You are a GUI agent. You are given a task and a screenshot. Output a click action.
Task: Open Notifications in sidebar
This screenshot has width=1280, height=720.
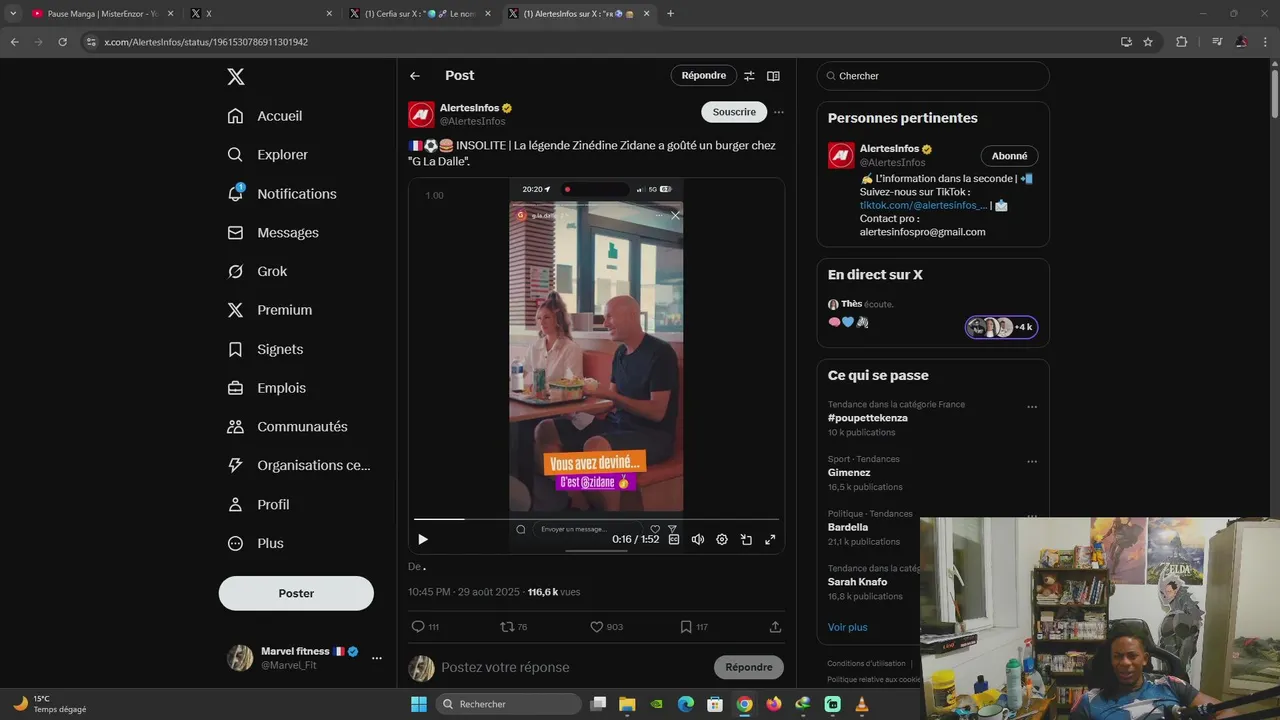[x=282, y=194]
